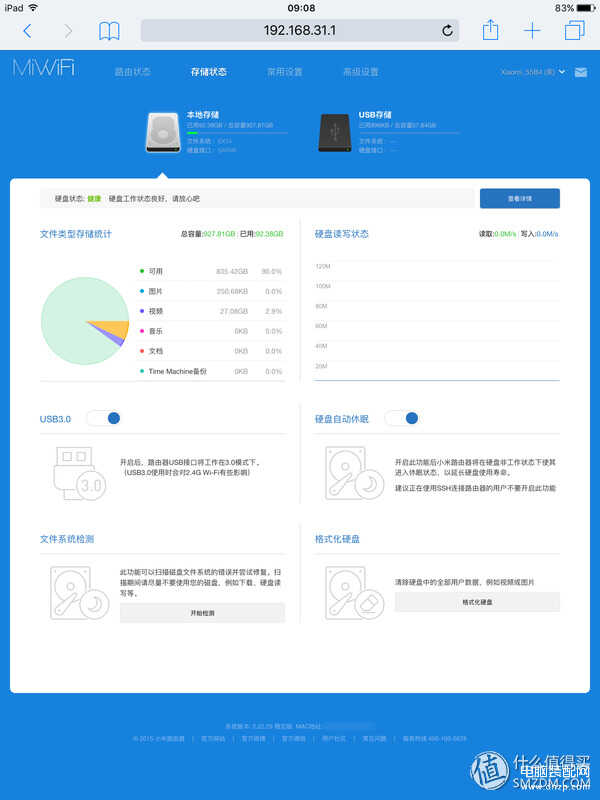
Task: Click the 格式化硬盘 button
Action: pos(477,602)
